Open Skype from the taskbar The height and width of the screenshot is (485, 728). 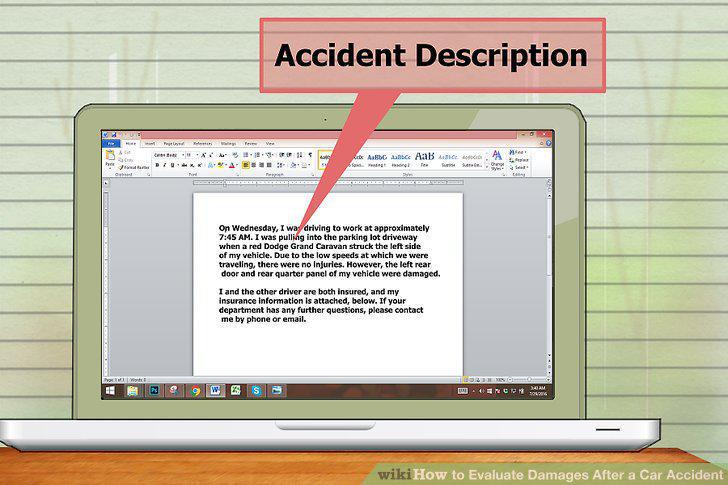256,391
